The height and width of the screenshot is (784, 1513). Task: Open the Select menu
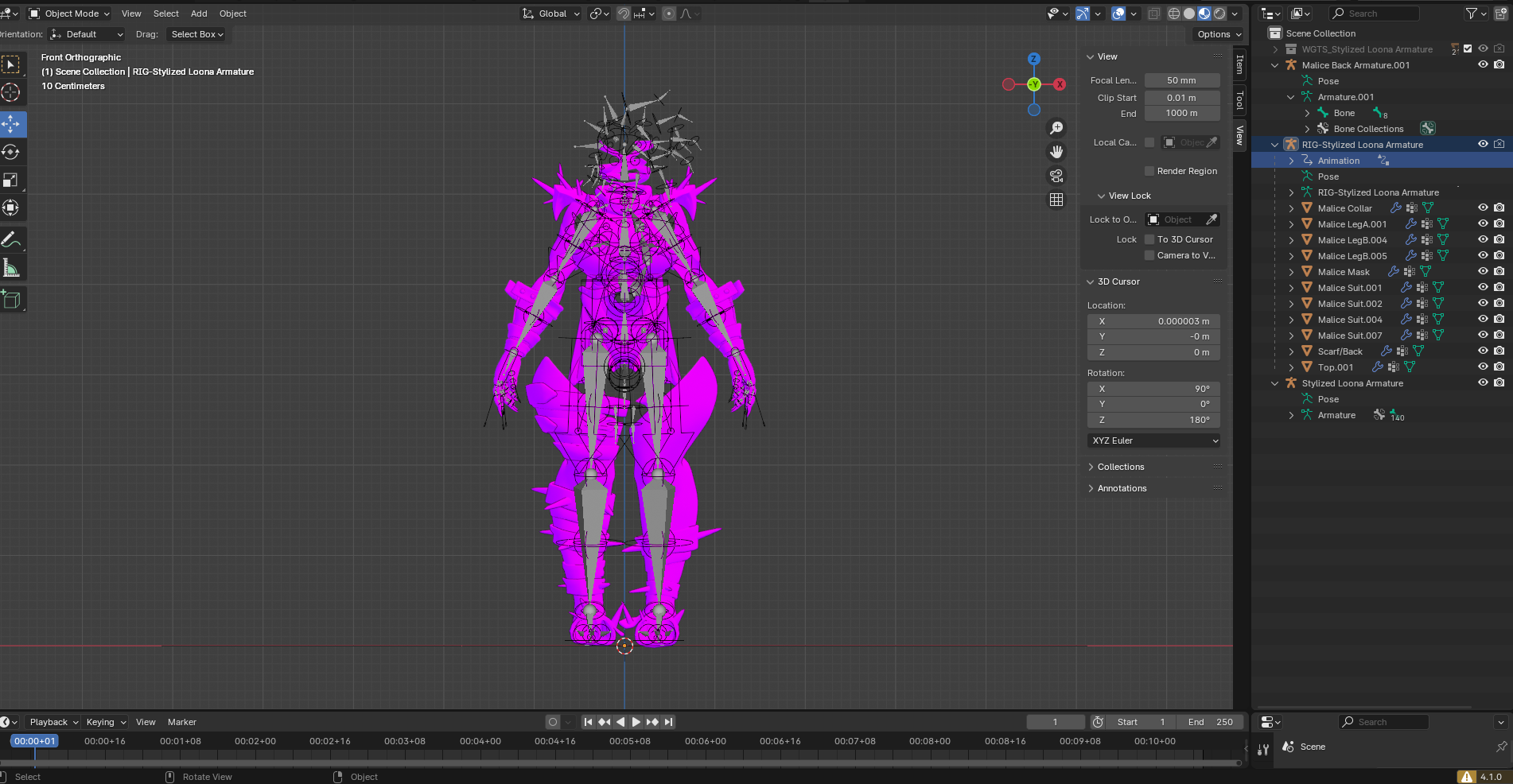click(166, 14)
